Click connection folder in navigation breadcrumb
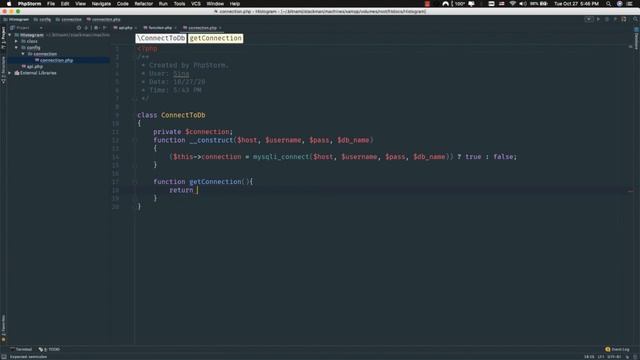 (69, 19)
